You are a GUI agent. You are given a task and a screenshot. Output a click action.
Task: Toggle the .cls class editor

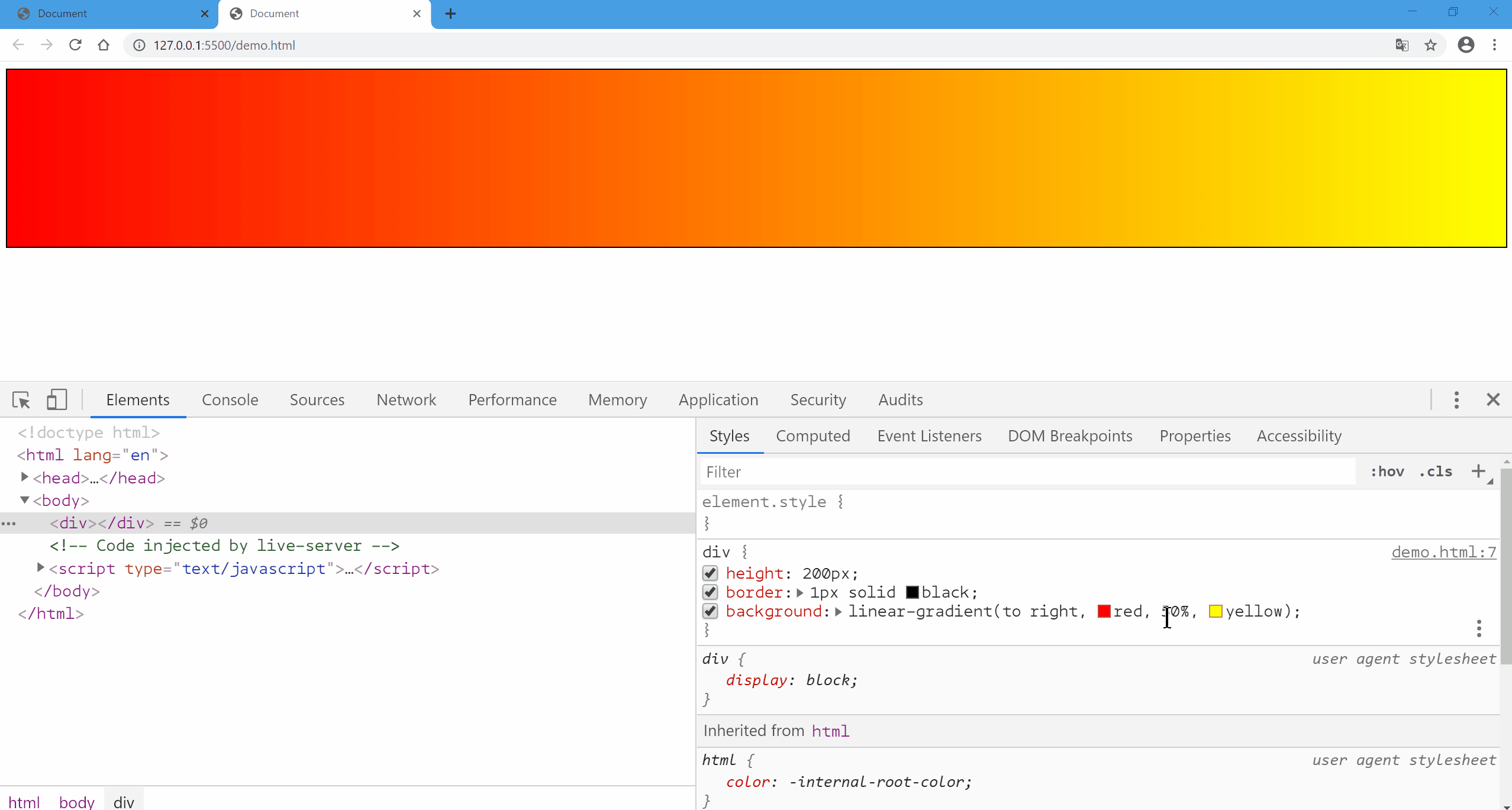(1436, 472)
